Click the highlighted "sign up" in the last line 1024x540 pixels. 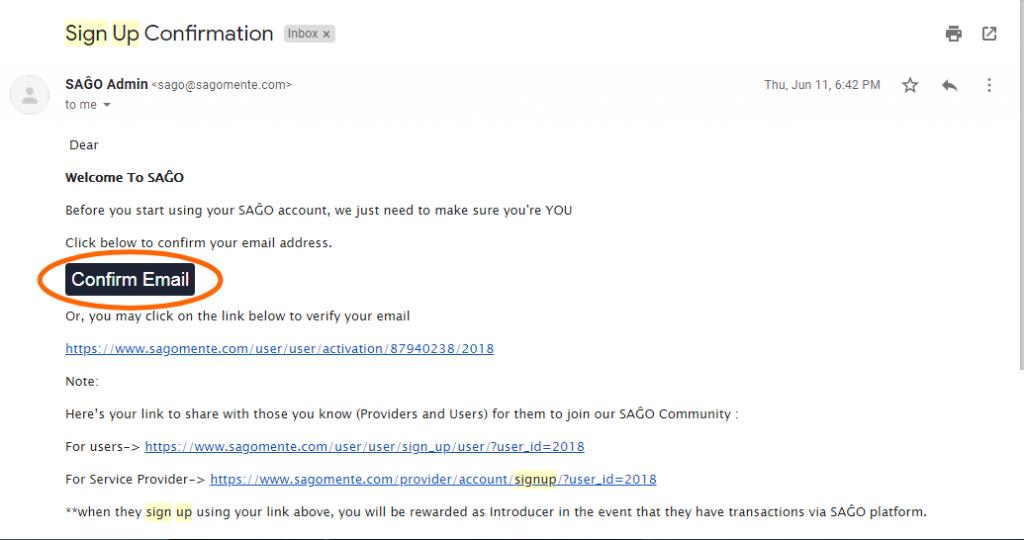[169, 512]
